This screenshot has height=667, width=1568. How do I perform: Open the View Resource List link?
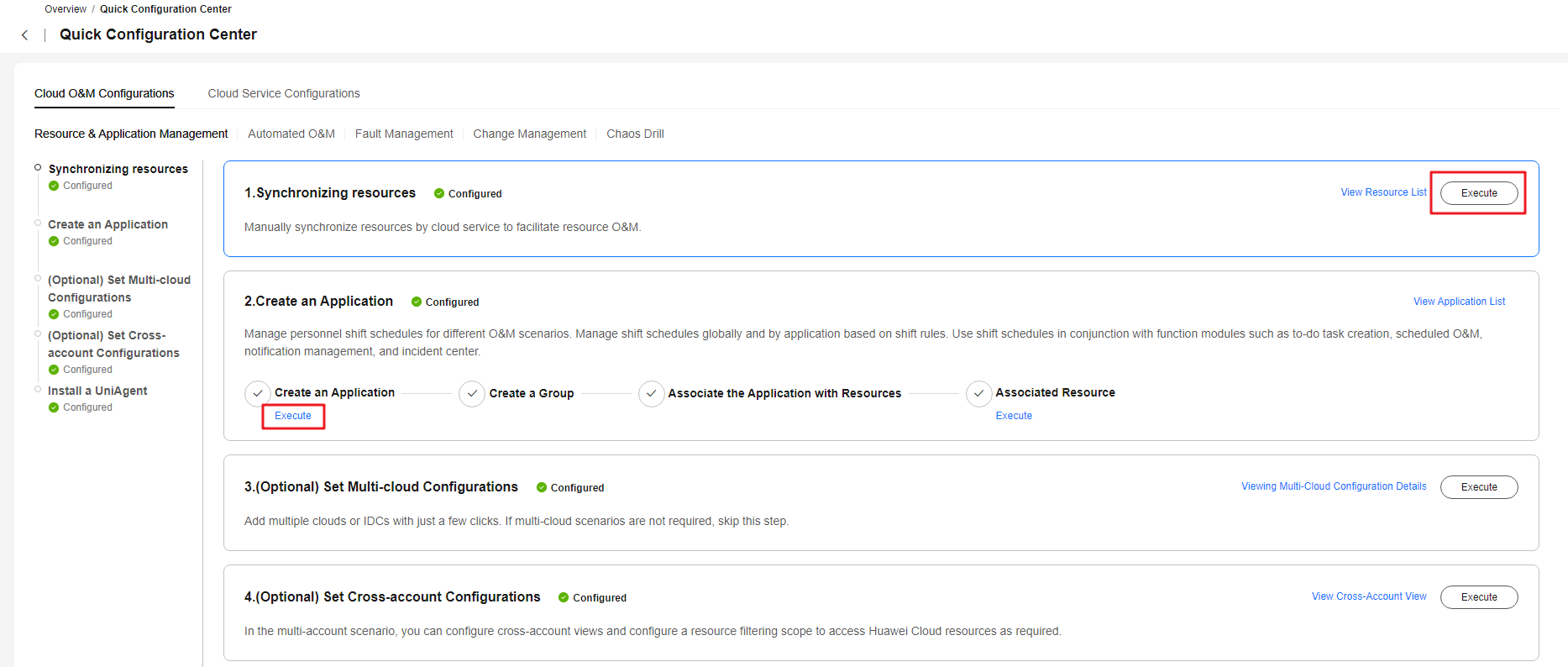(x=1382, y=192)
